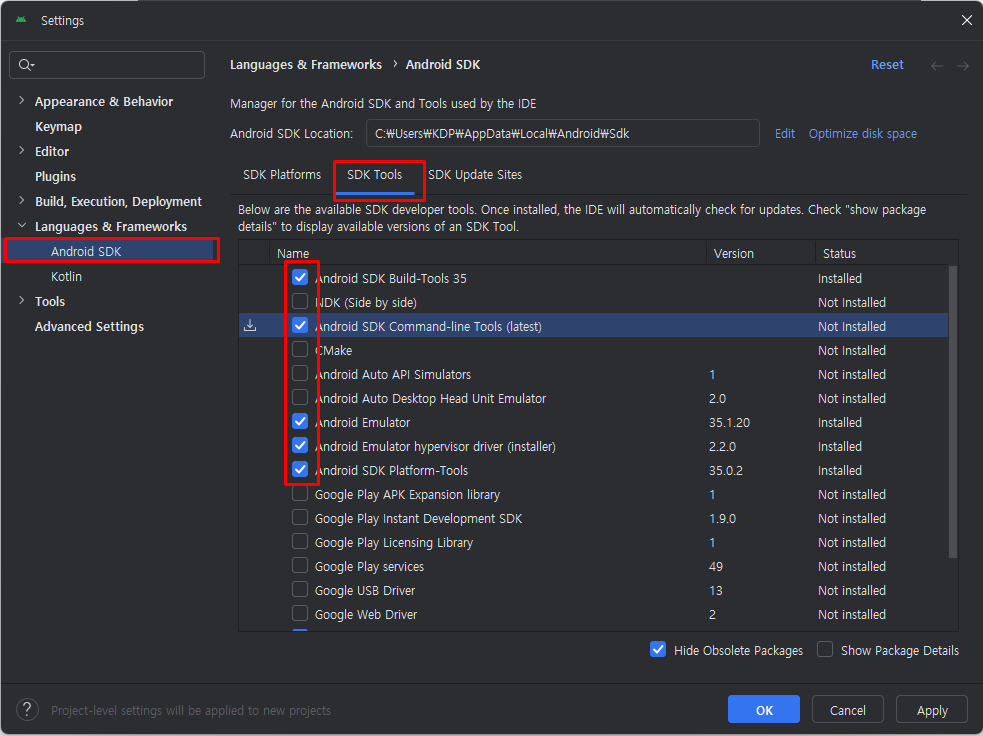Enable the Google Play Licensing Library checkbox
This screenshot has width=983, height=736.
coord(300,542)
